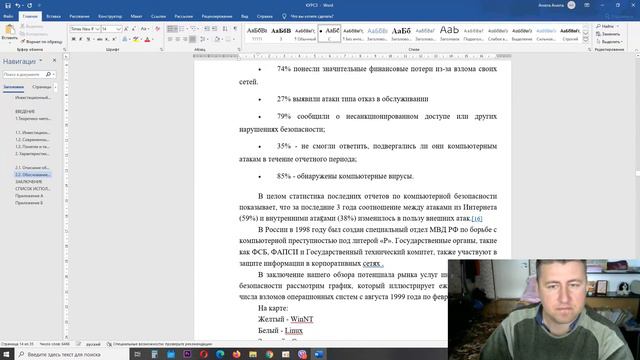Select ВВЕДЕНИЕ heading in navigation pane
Image resolution: width=640 pixels, height=360 pixels.
click(25, 111)
